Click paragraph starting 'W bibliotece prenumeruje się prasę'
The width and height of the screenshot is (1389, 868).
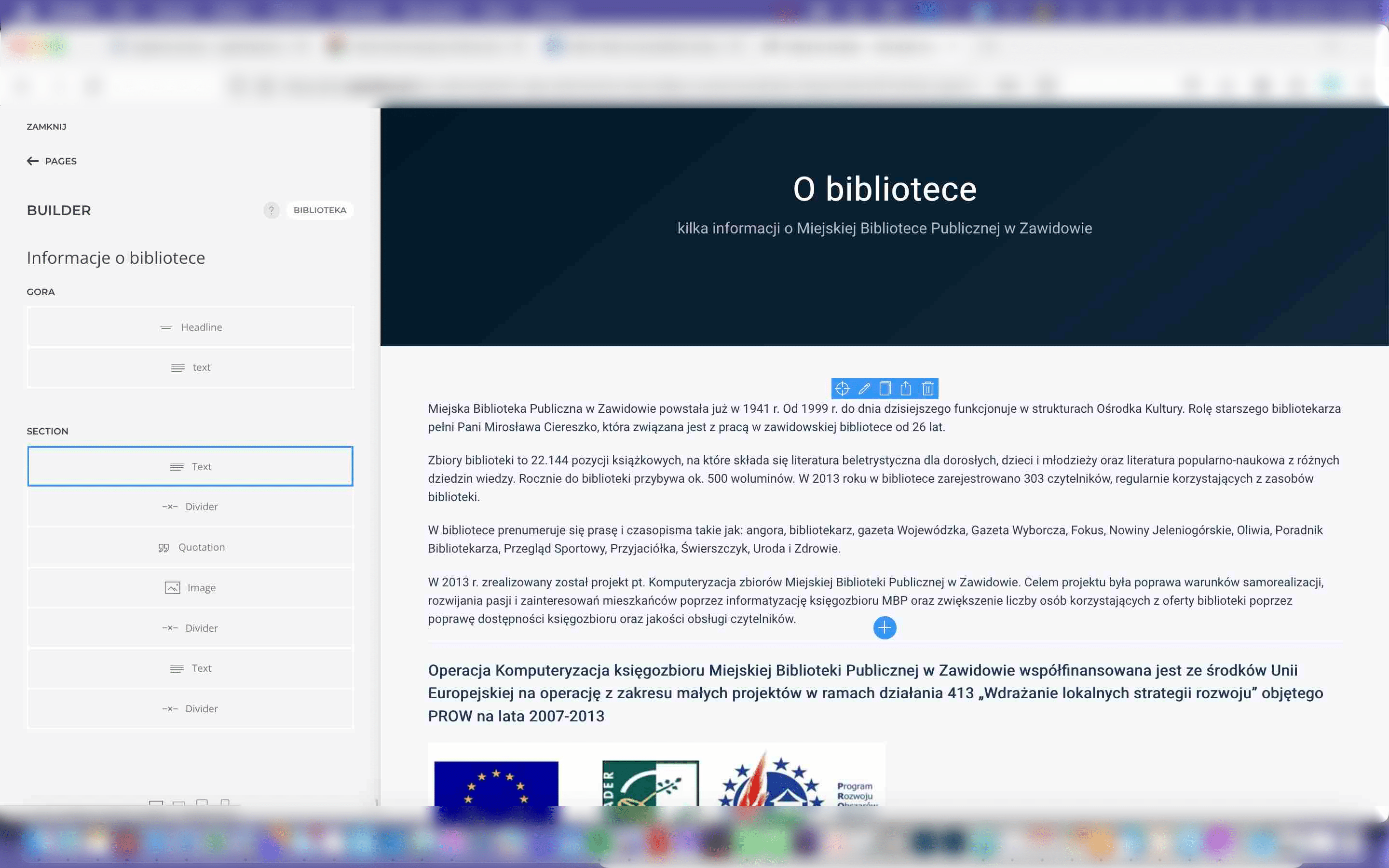click(875, 539)
